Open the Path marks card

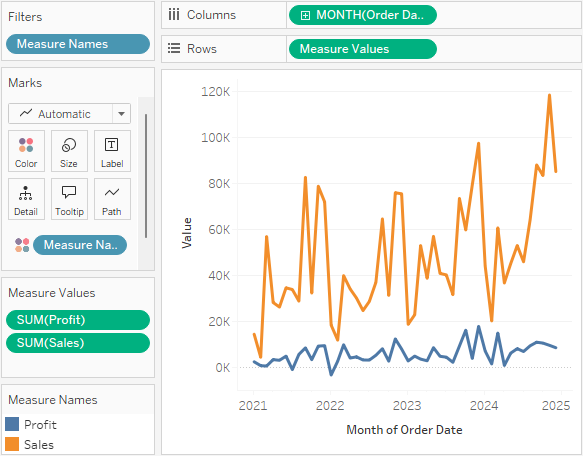(112, 199)
